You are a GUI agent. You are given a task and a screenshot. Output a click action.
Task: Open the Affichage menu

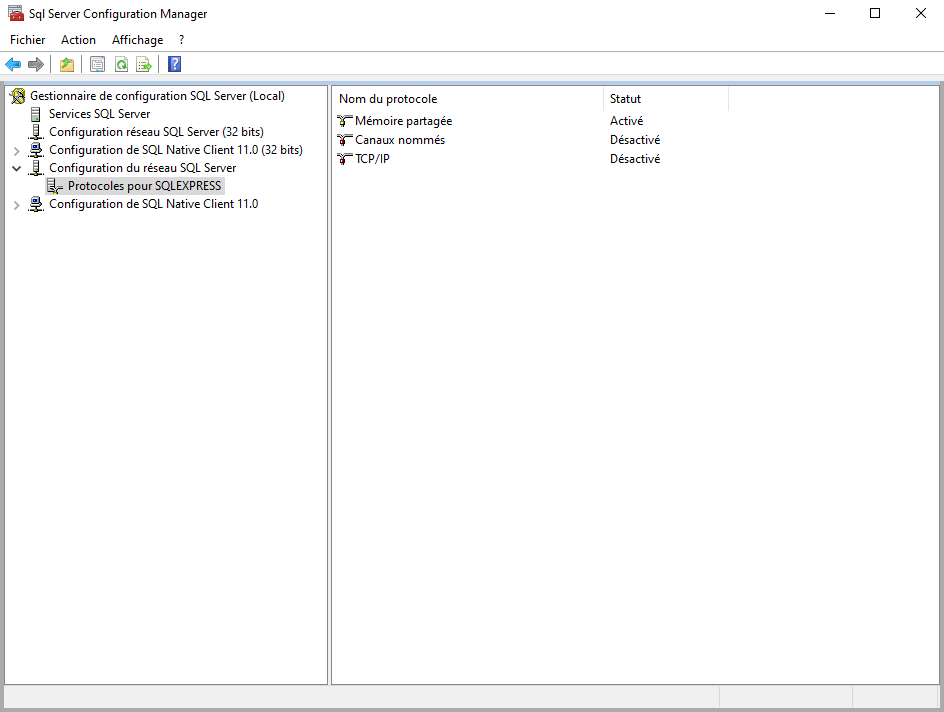coord(137,40)
